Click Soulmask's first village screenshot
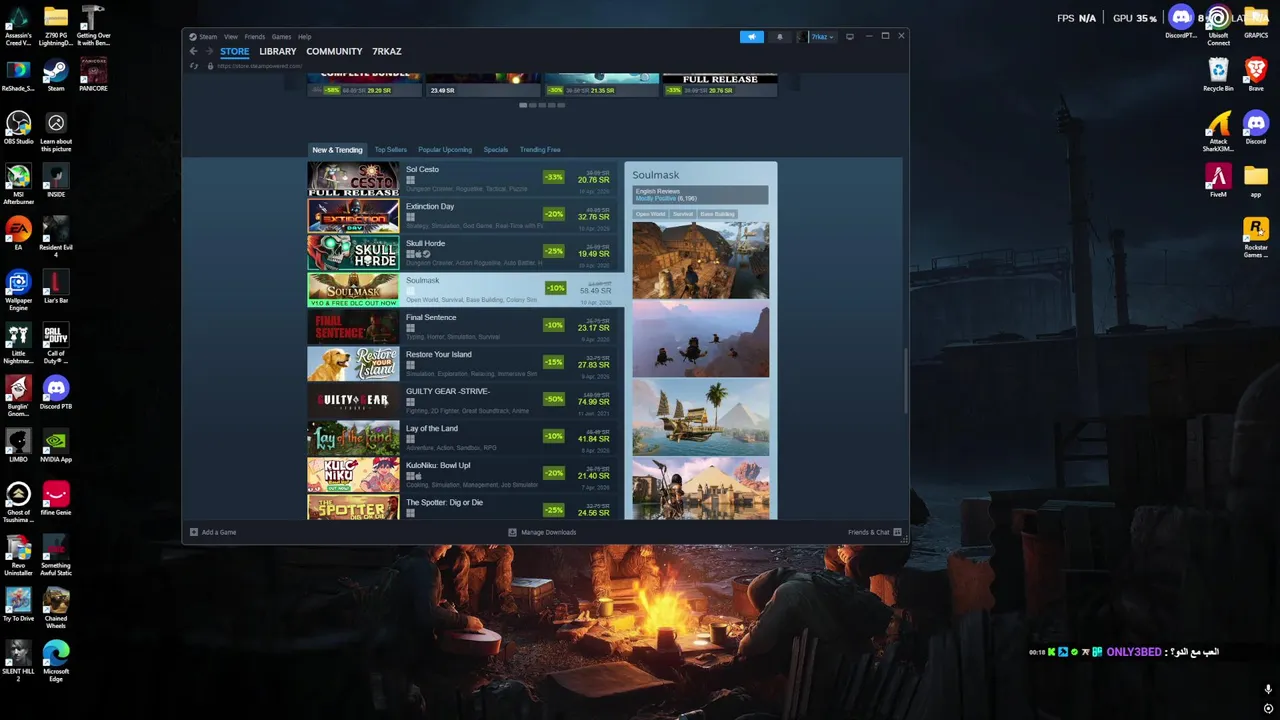 [x=701, y=260]
